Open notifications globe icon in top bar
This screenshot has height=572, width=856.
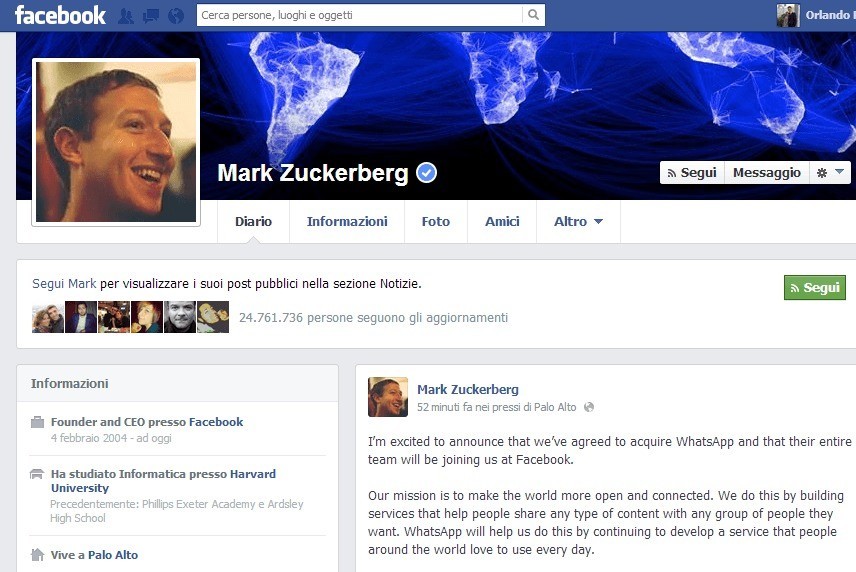pyautogui.click(x=176, y=16)
